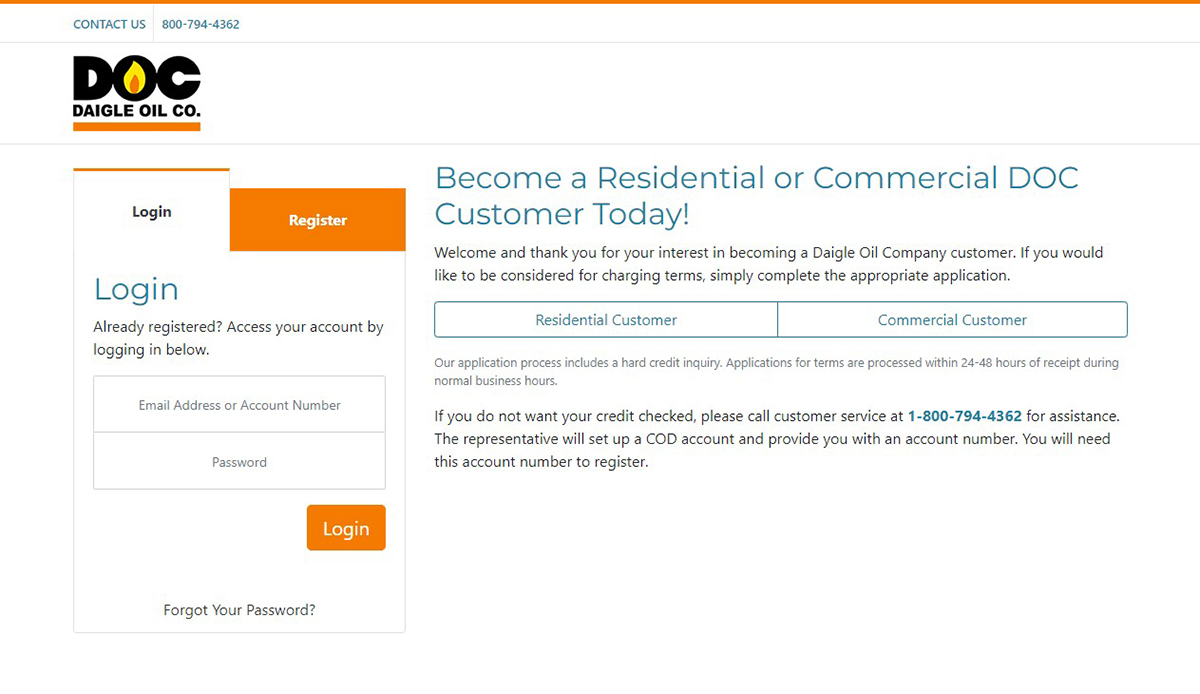Open the Forgot Your Password link
This screenshot has height=694, width=1200.
[x=239, y=610]
